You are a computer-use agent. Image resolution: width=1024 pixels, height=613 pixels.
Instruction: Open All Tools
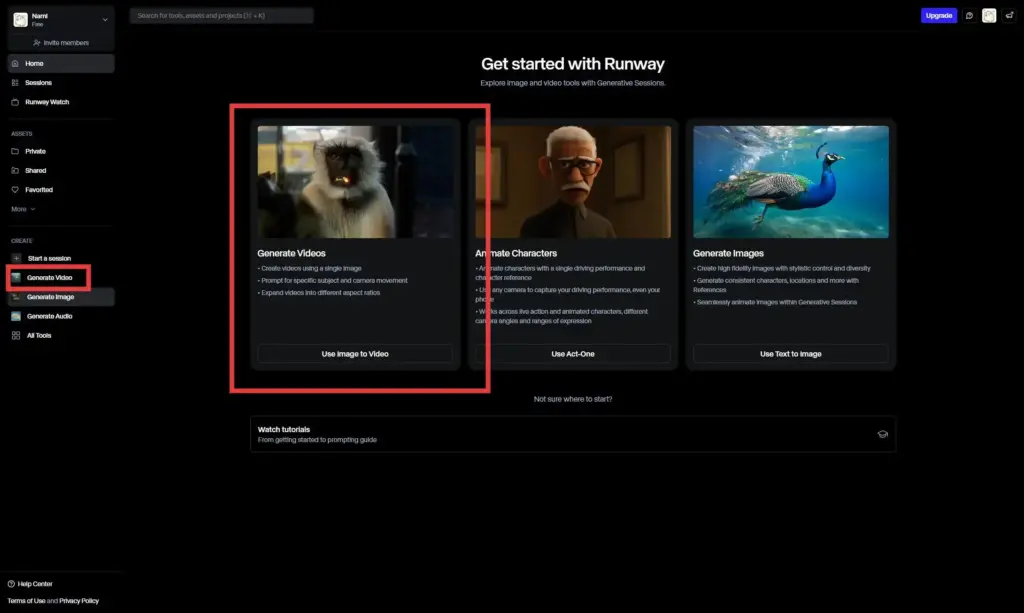click(61, 336)
